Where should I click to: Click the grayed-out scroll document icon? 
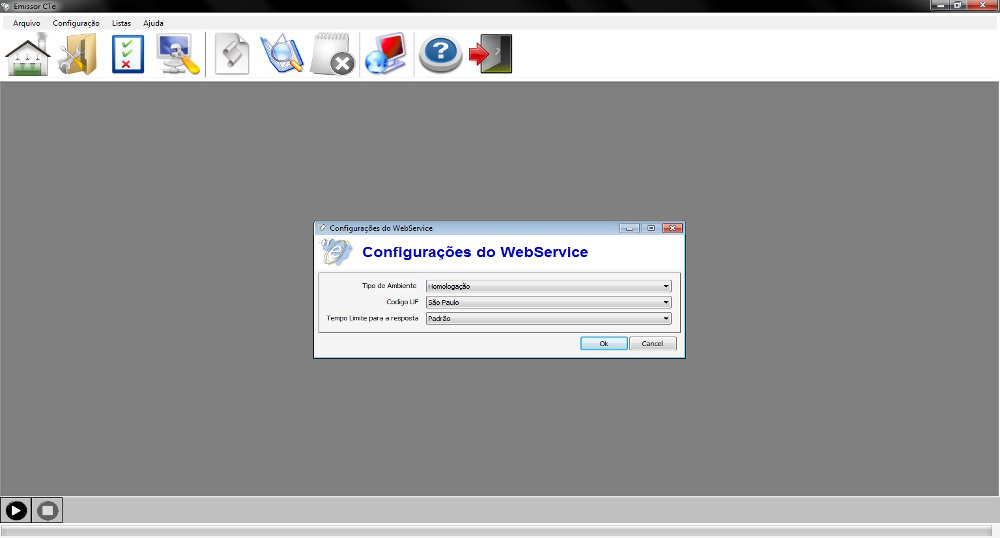click(x=232, y=55)
